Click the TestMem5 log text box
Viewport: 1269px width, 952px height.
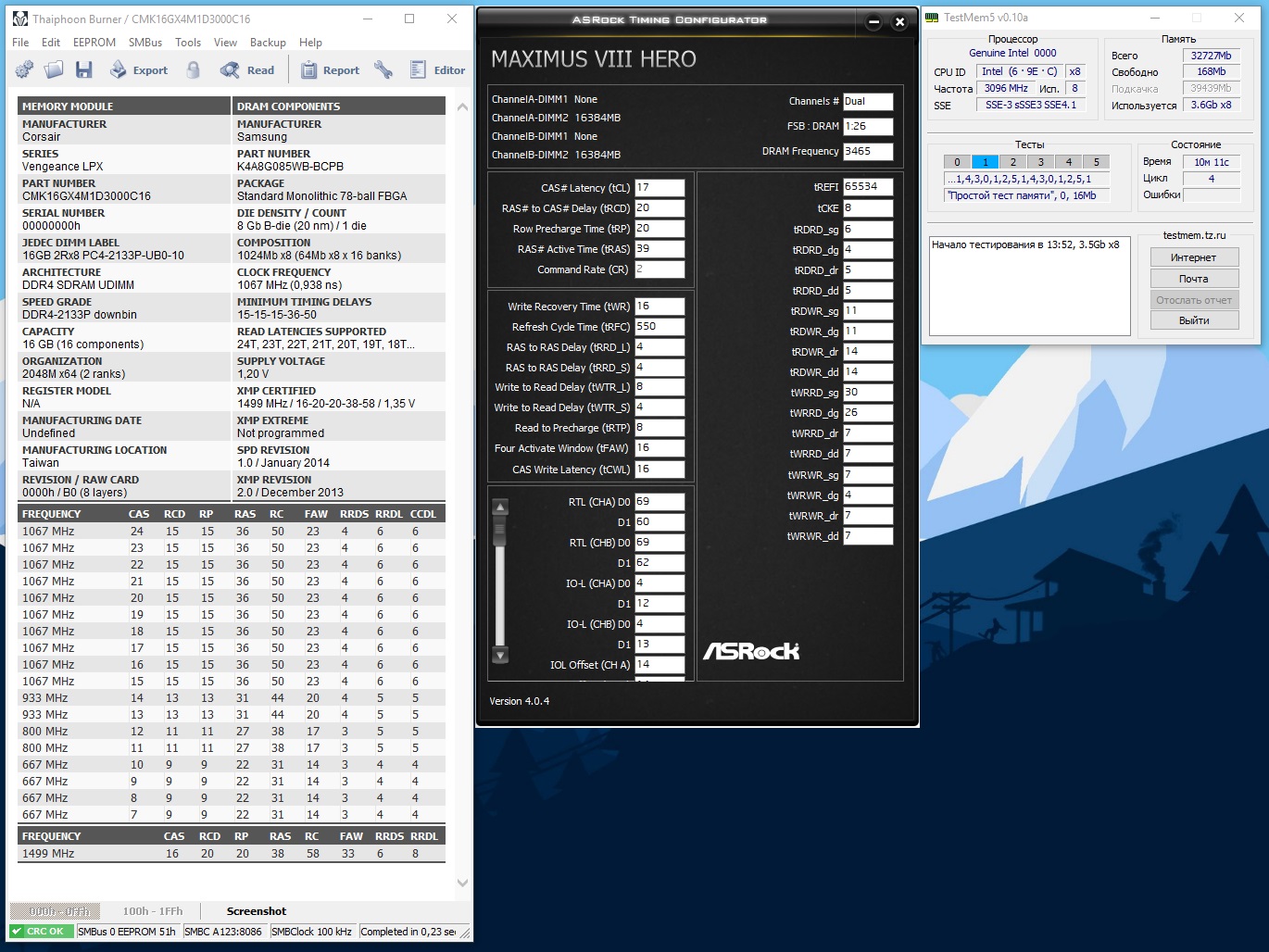coord(1030,285)
